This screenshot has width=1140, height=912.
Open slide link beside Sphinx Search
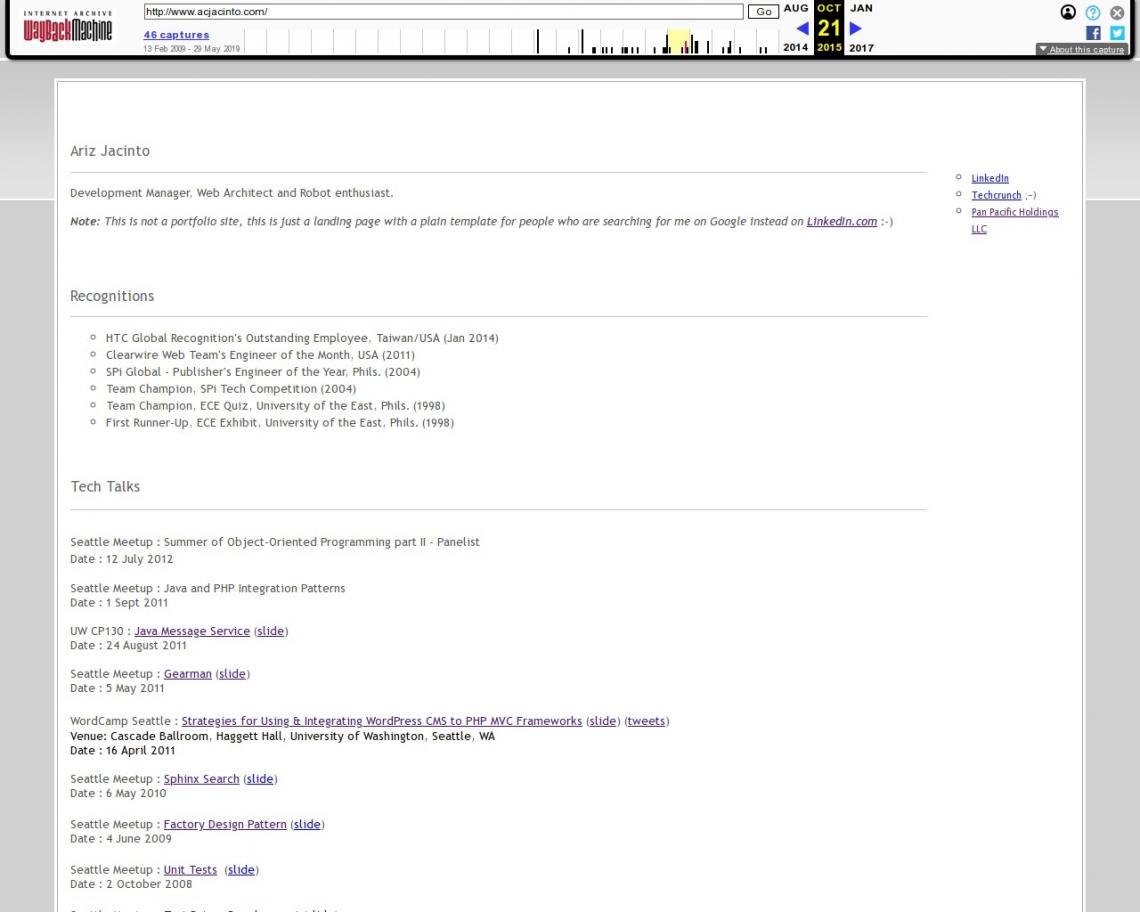tap(260, 779)
